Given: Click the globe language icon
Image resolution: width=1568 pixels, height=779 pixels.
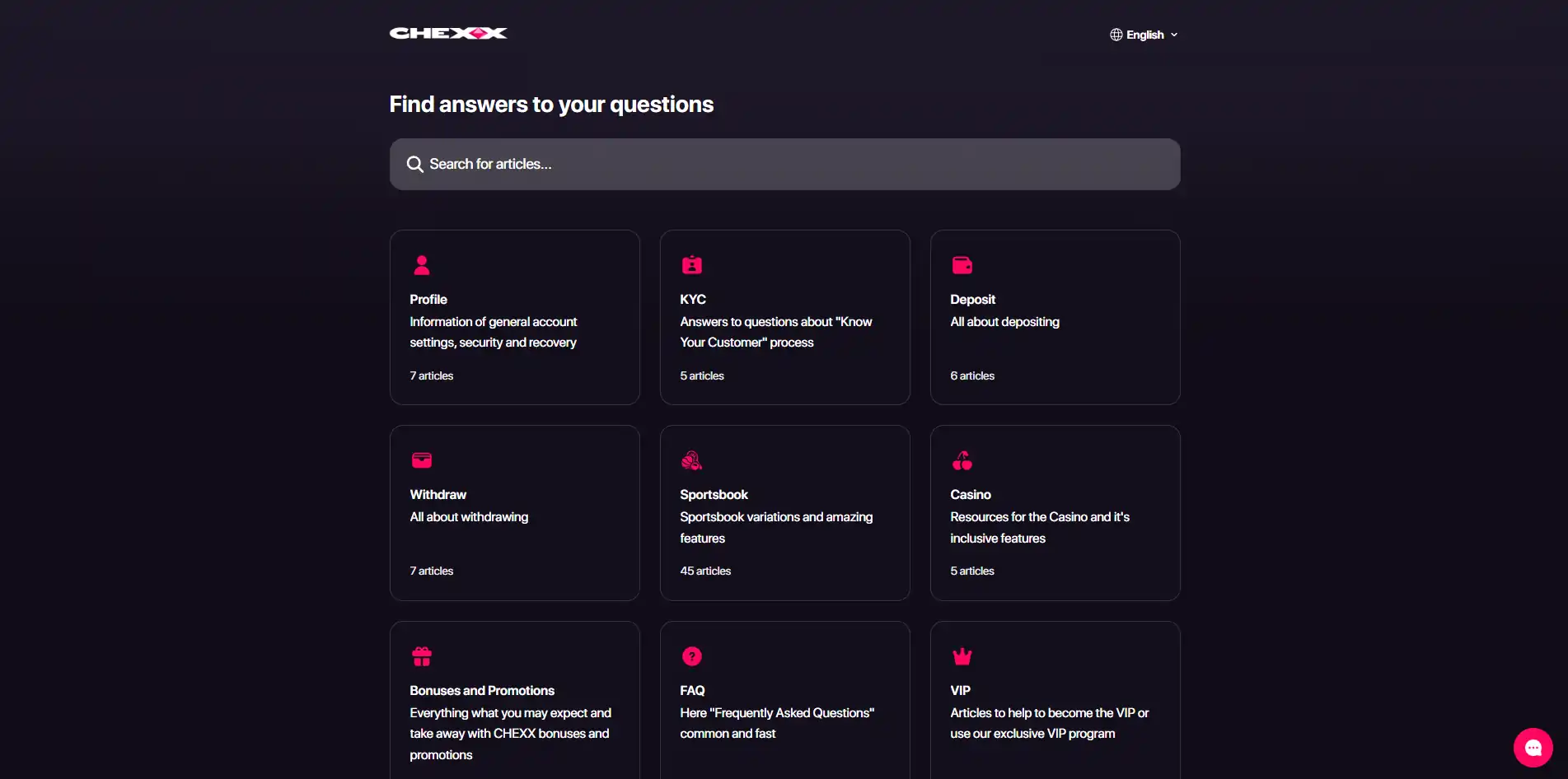Looking at the screenshot, I should pyautogui.click(x=1116, y=35).
